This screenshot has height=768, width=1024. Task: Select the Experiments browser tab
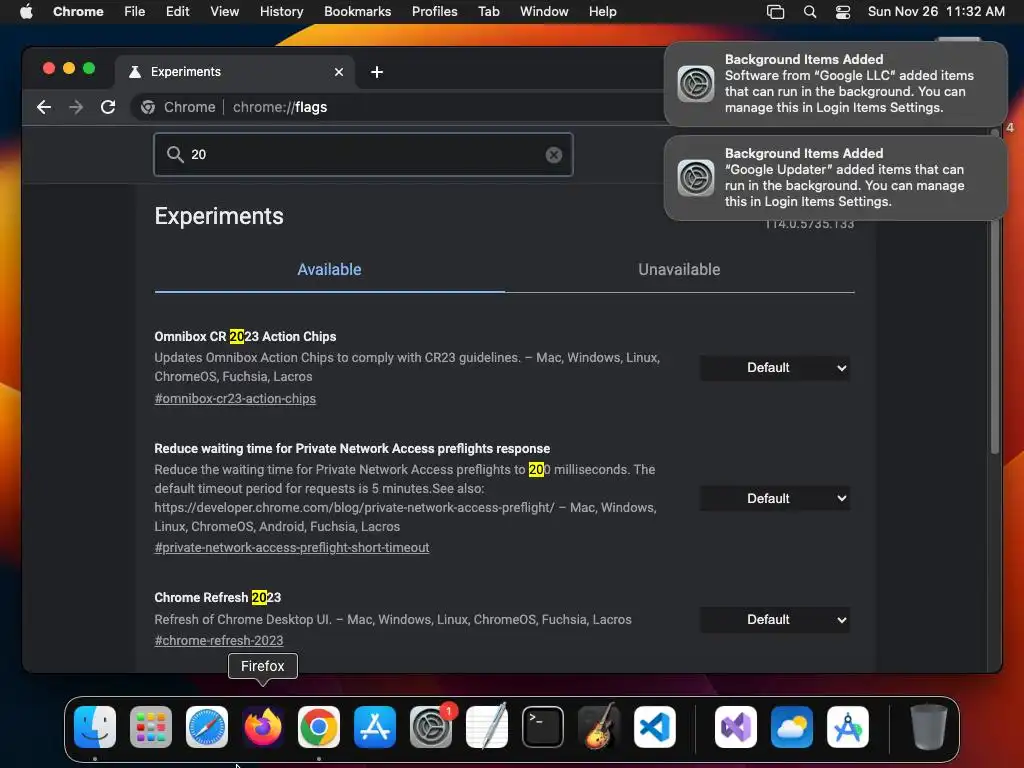[235, 72]
